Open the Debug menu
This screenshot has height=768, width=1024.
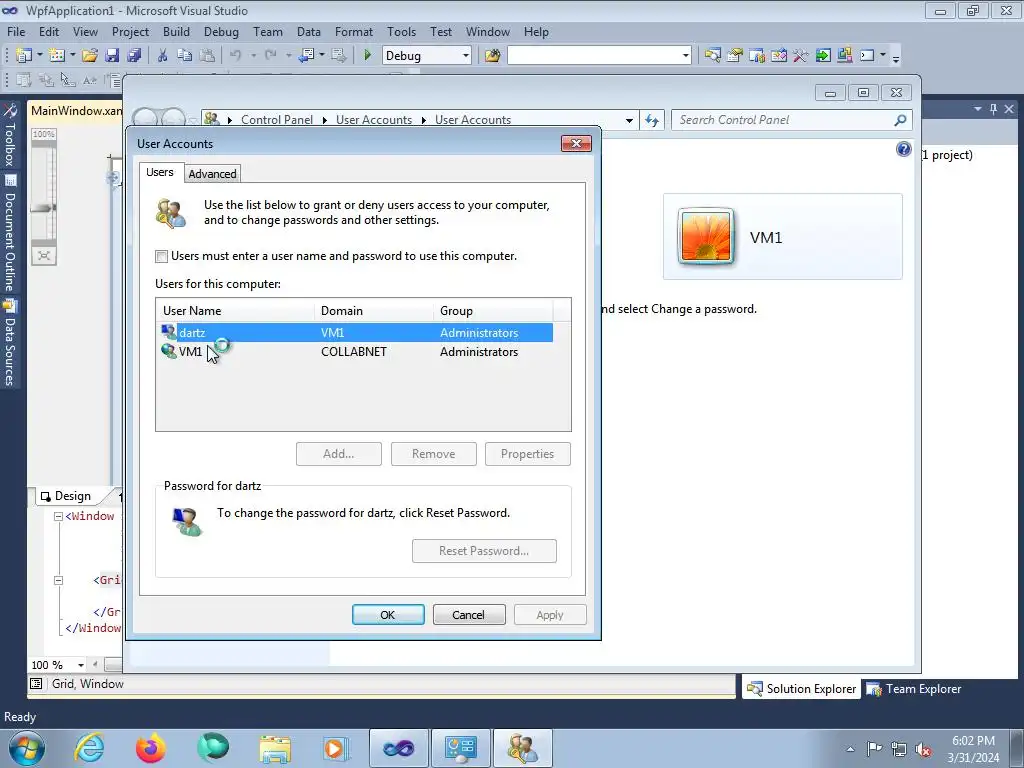point(221,31)
